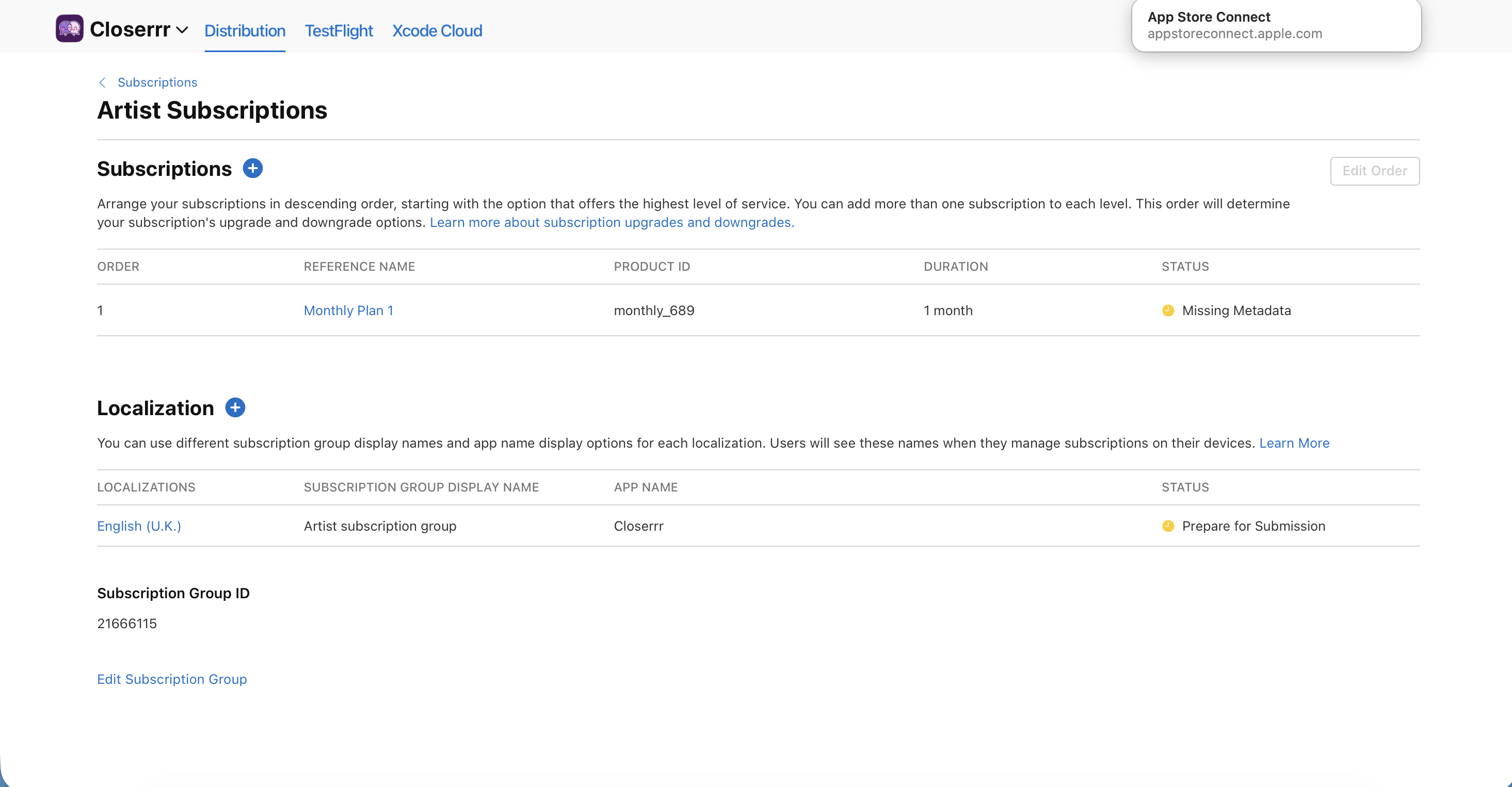Click the subscription group ID 21666115
The image size is (1512, 787).
coord(127,624)
